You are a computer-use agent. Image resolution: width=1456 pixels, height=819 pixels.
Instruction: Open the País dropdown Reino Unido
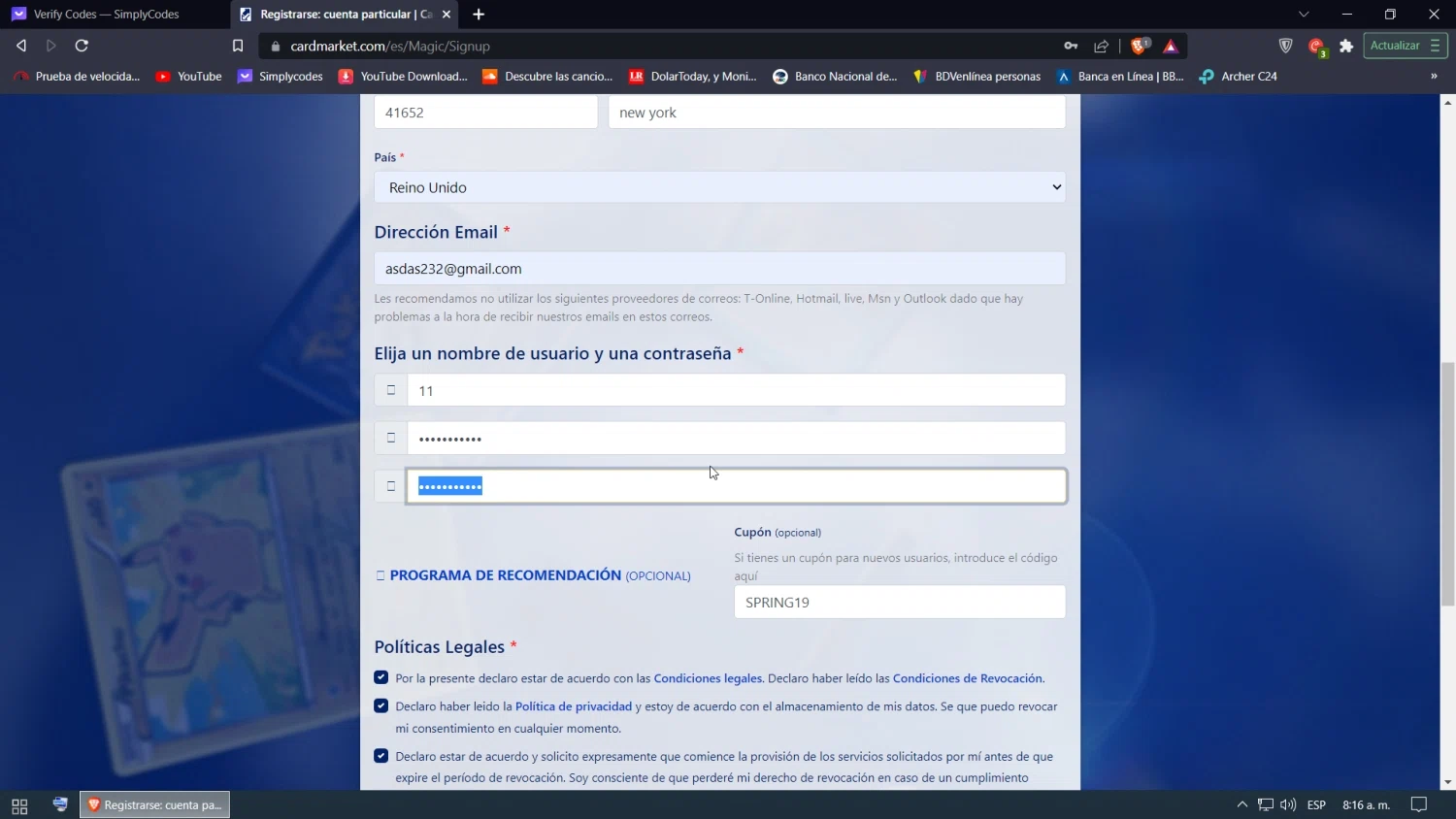coord(720,187)
